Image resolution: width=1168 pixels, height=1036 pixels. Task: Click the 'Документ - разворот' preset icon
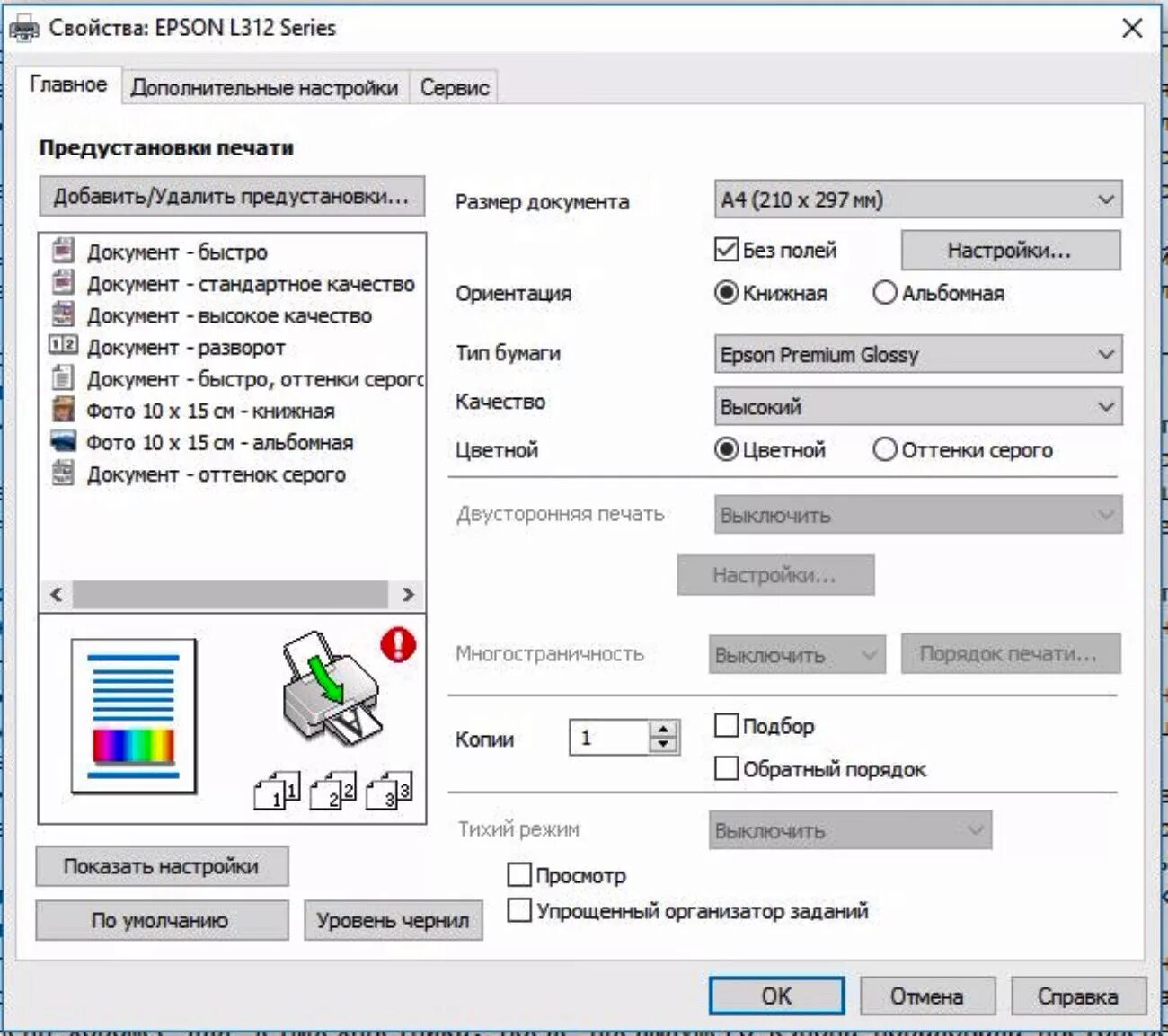pyautogui.click(x=63, y=345)
